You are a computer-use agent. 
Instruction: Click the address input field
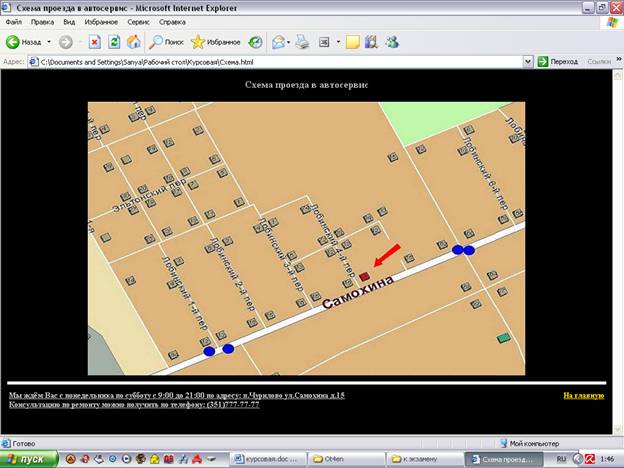pos(281,62)
